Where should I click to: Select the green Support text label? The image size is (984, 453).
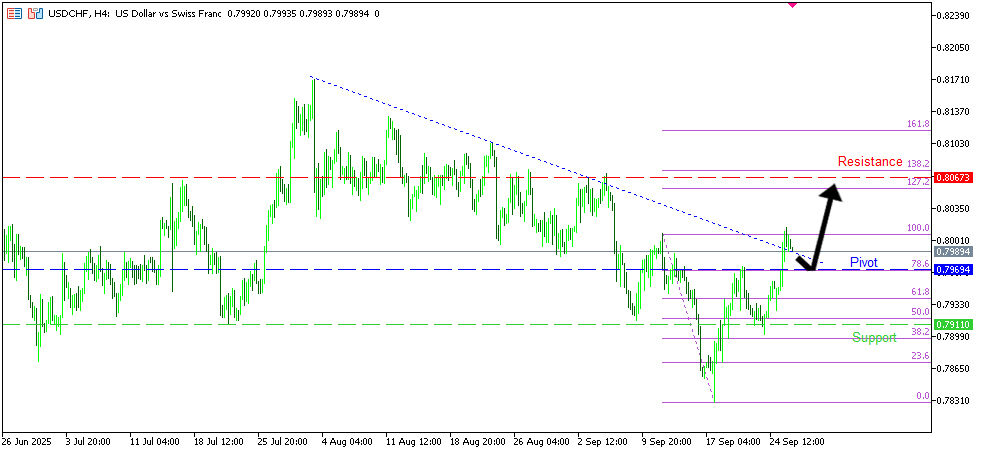point(874,338)
